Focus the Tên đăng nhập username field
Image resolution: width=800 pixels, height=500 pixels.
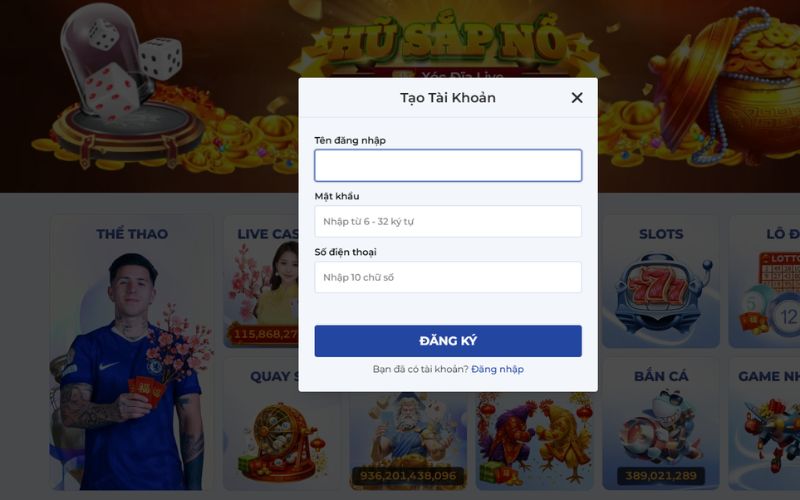448,165
